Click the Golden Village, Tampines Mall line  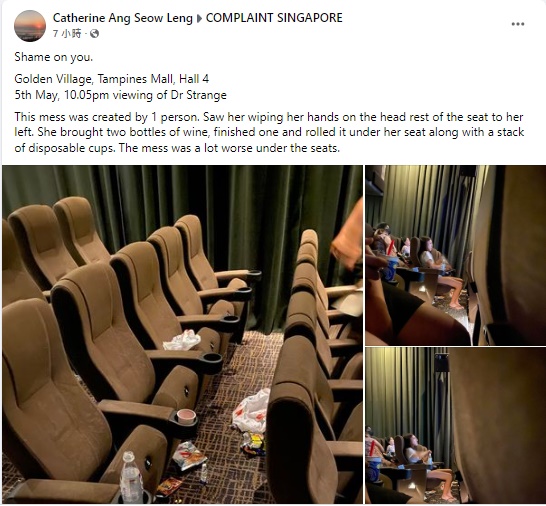coord(111,79)
